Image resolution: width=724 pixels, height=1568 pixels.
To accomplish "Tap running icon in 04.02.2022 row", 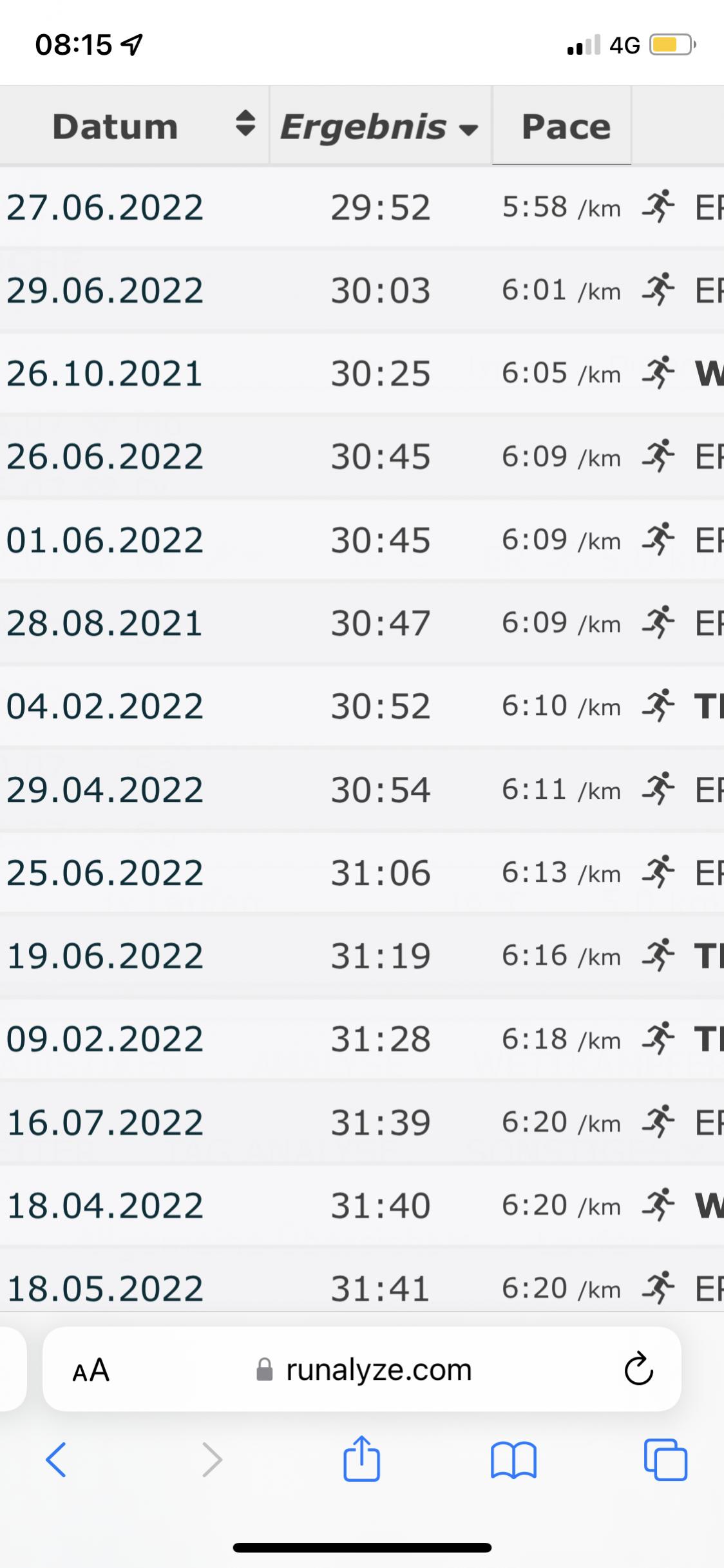I will [x=658, y=705].
